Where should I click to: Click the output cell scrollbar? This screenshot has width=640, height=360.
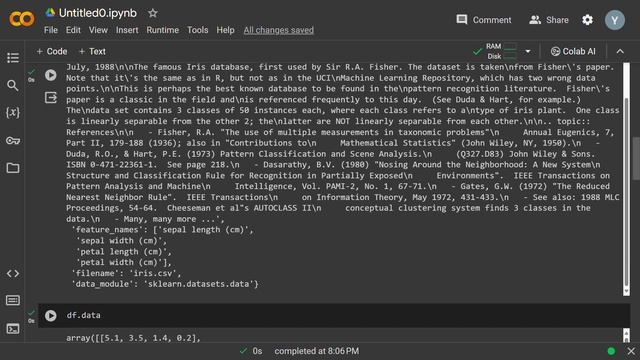point(626,192)
